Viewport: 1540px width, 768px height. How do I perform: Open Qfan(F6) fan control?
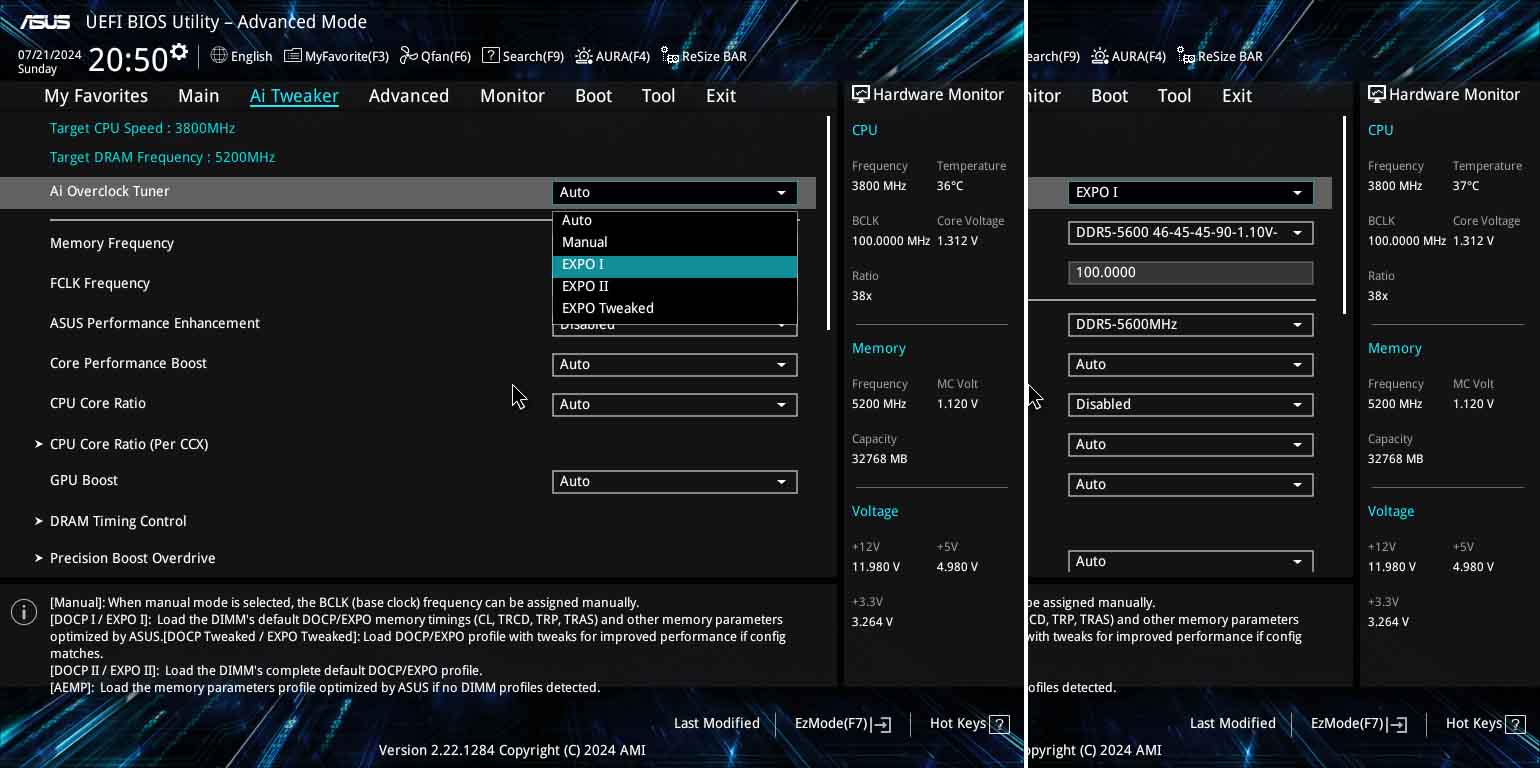coord(435,56)
